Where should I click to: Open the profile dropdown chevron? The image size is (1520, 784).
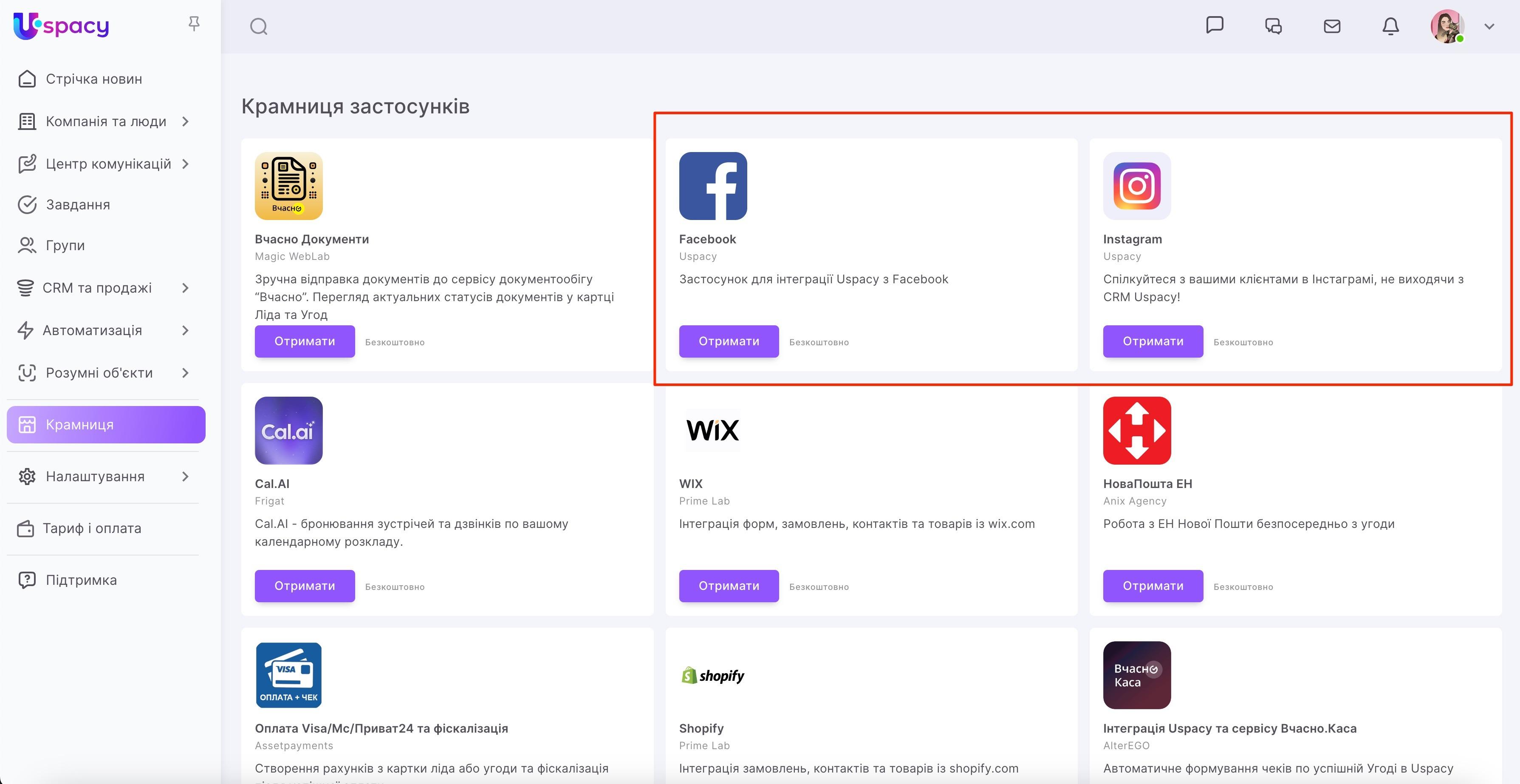1489,27
